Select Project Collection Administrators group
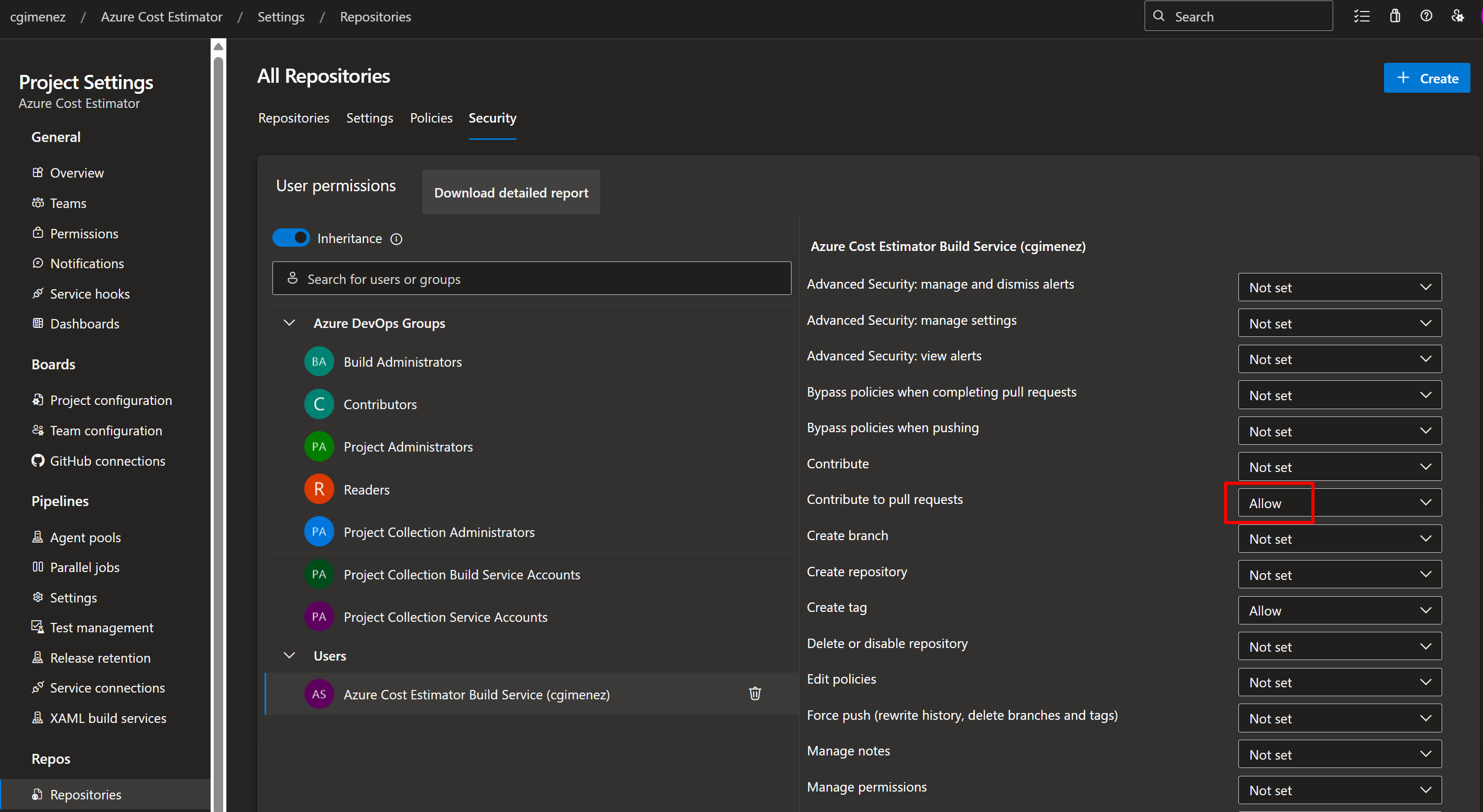The image size is (1483, 812). (531, 532)
